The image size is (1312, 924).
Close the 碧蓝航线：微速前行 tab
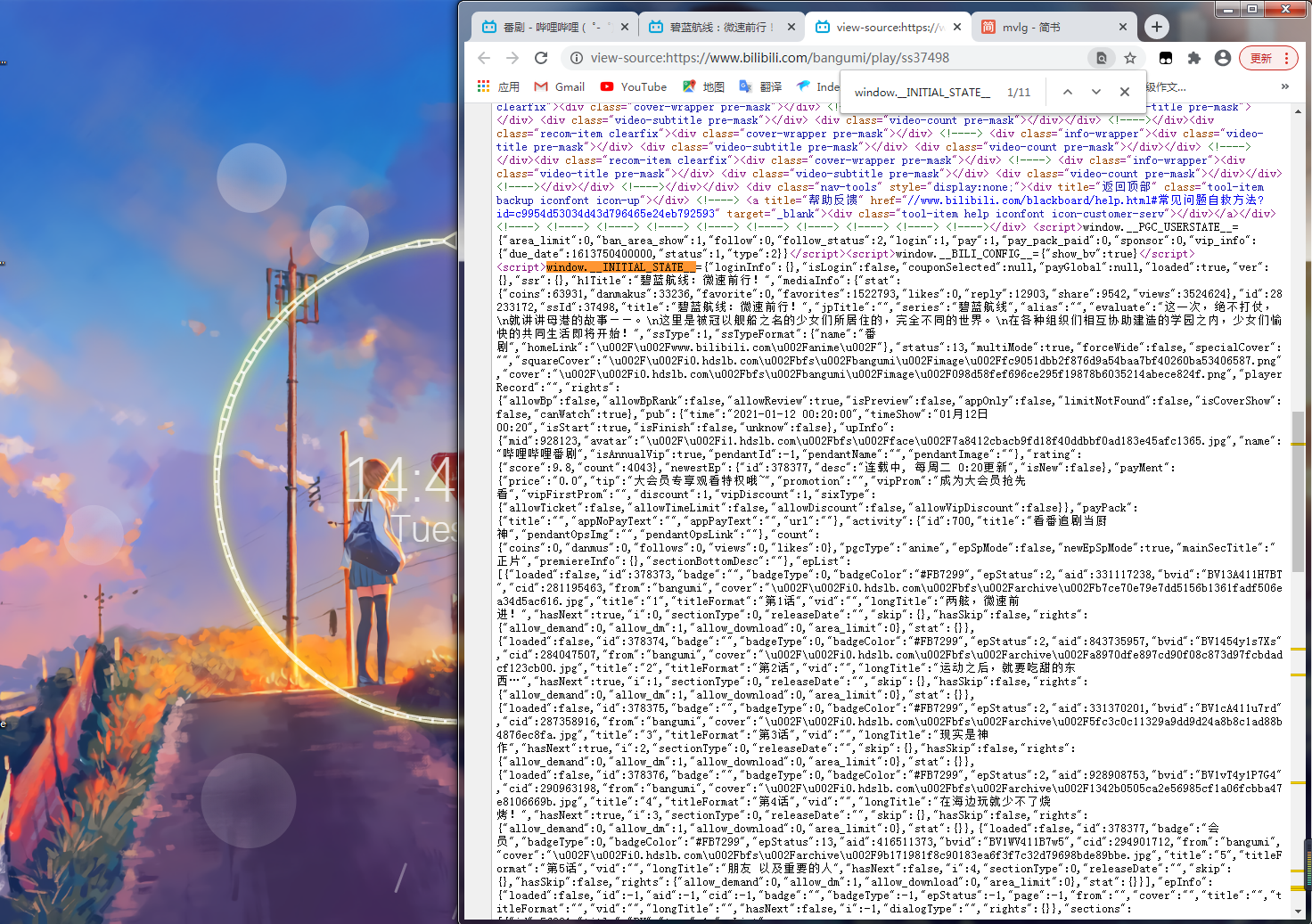point(791,27)
